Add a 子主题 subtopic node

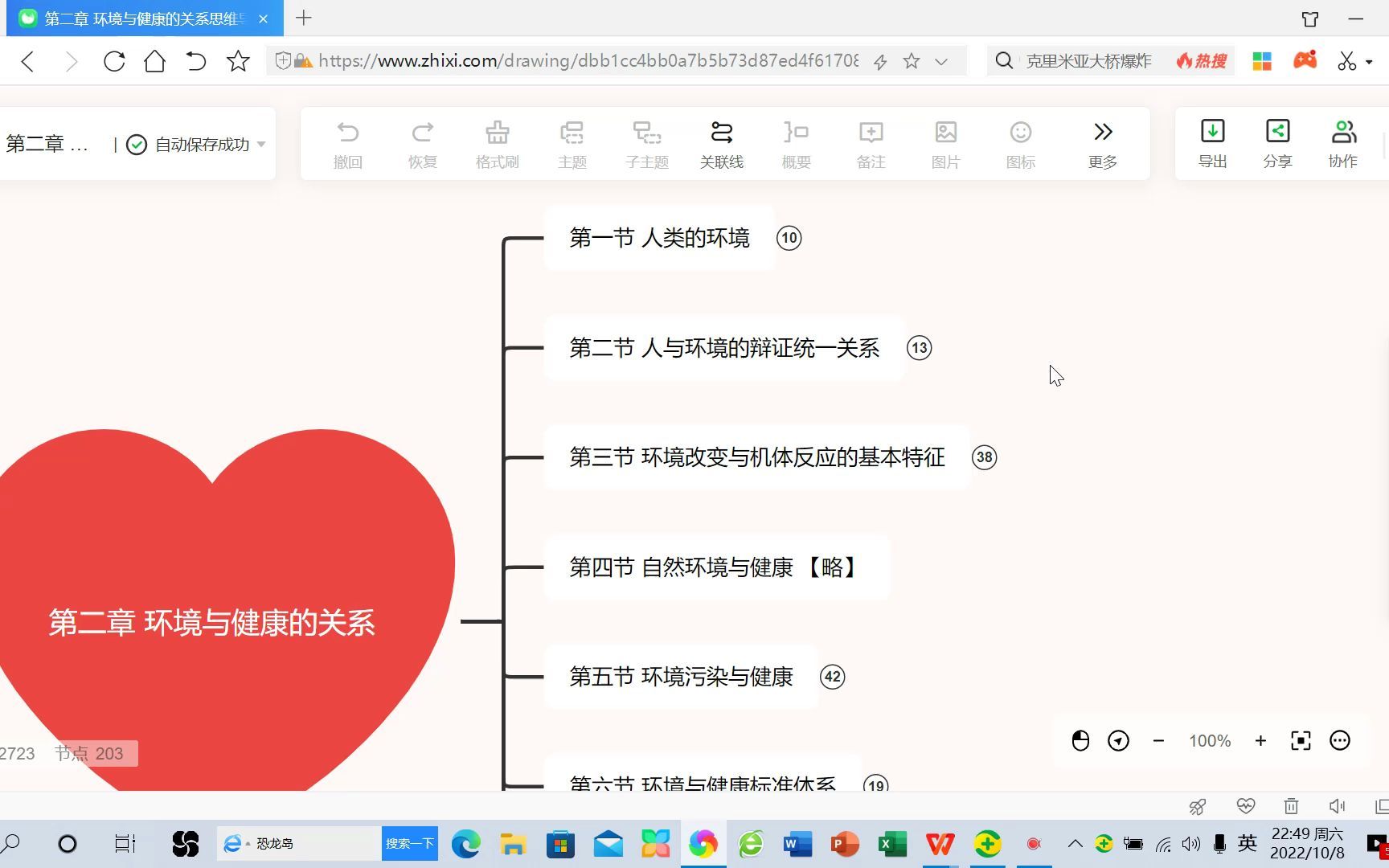tap(646, 145)
